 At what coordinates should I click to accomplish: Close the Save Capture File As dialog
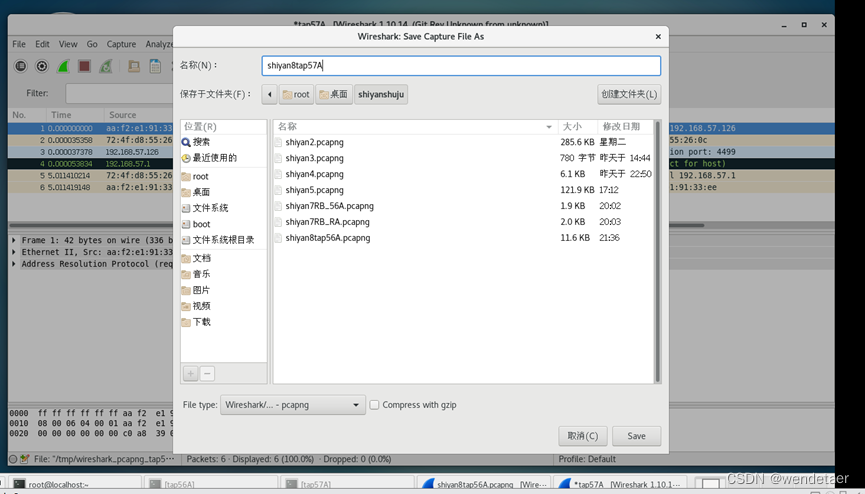pyautogui.click(x=658, y=36)
